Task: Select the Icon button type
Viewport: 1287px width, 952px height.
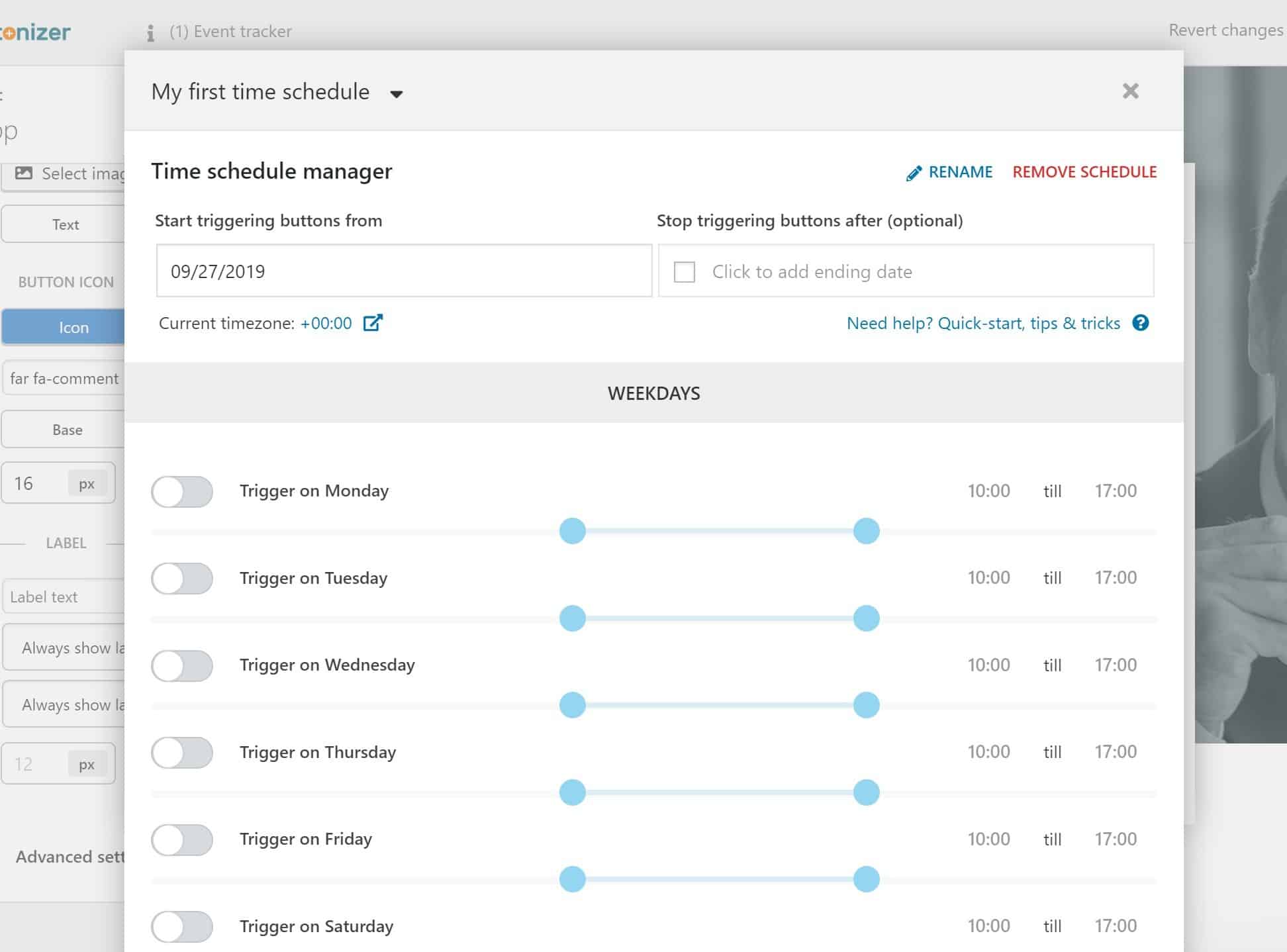Action: [64, 327]
